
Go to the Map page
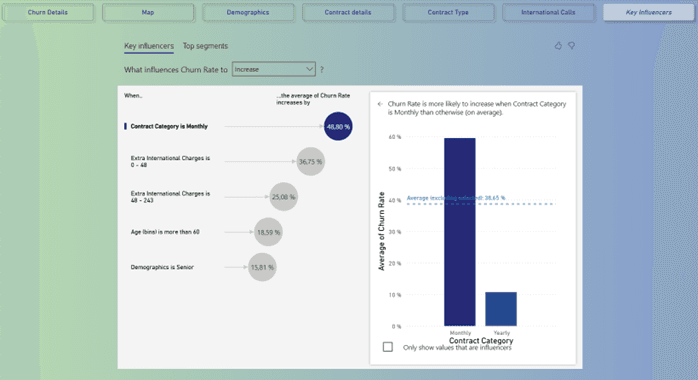tap(148, 12)
